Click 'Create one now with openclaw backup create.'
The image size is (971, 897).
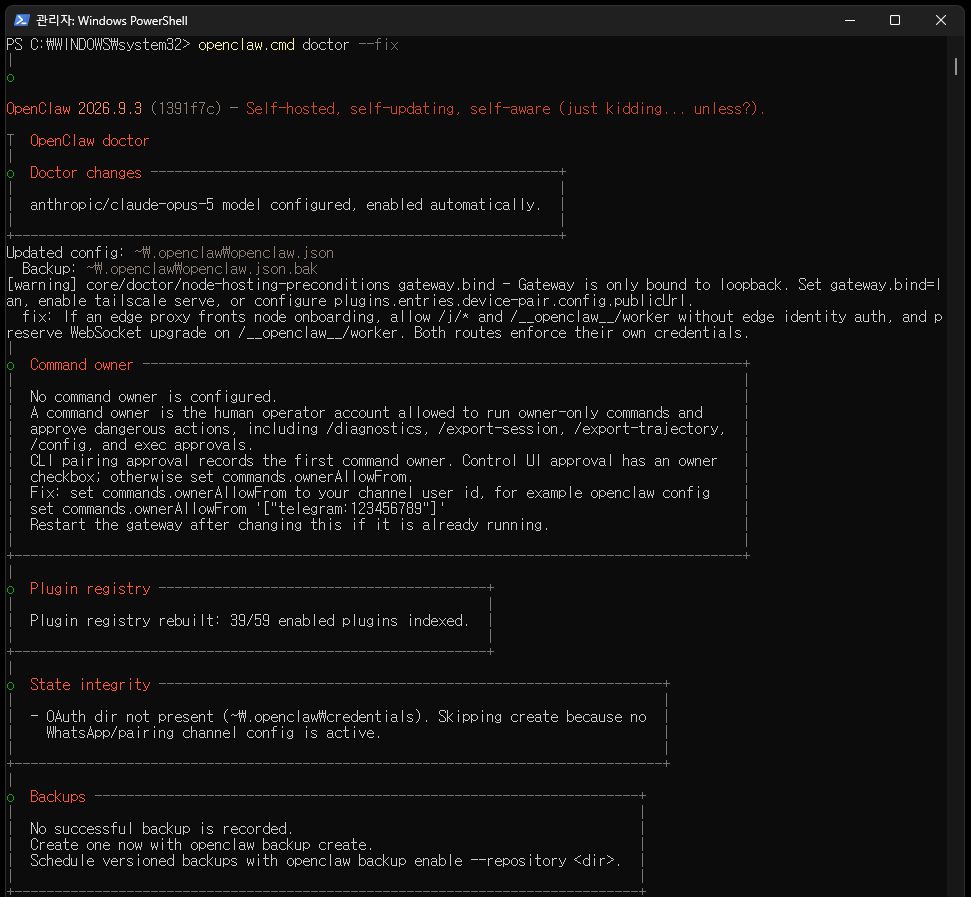[x=201, y=845]
